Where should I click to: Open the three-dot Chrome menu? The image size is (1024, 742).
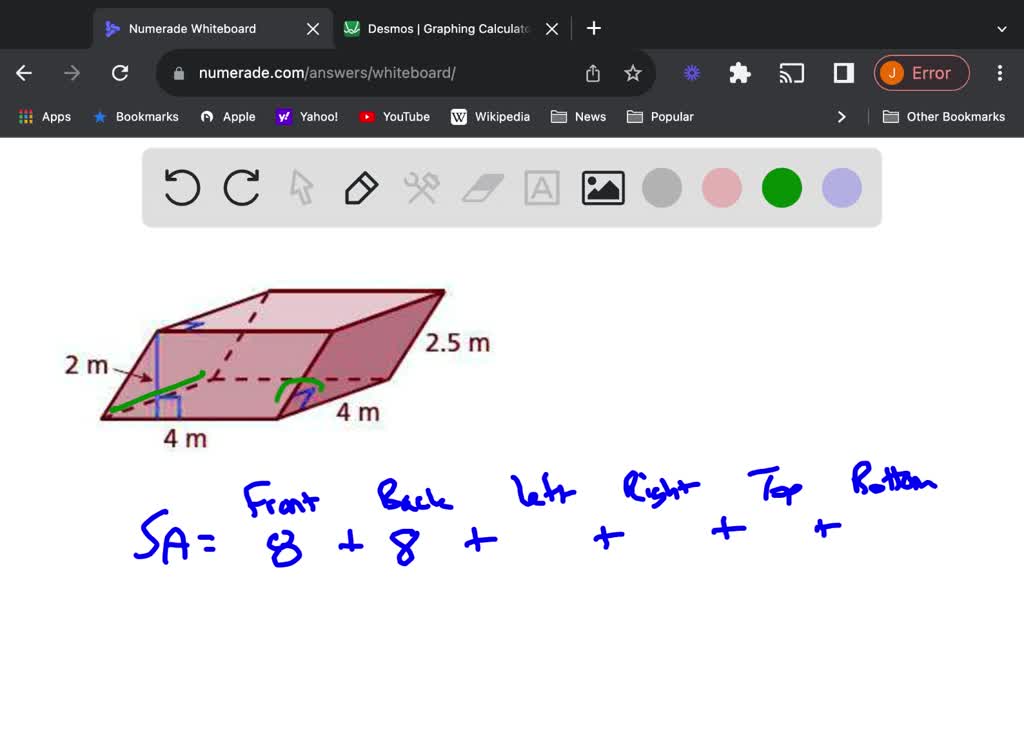999,72
